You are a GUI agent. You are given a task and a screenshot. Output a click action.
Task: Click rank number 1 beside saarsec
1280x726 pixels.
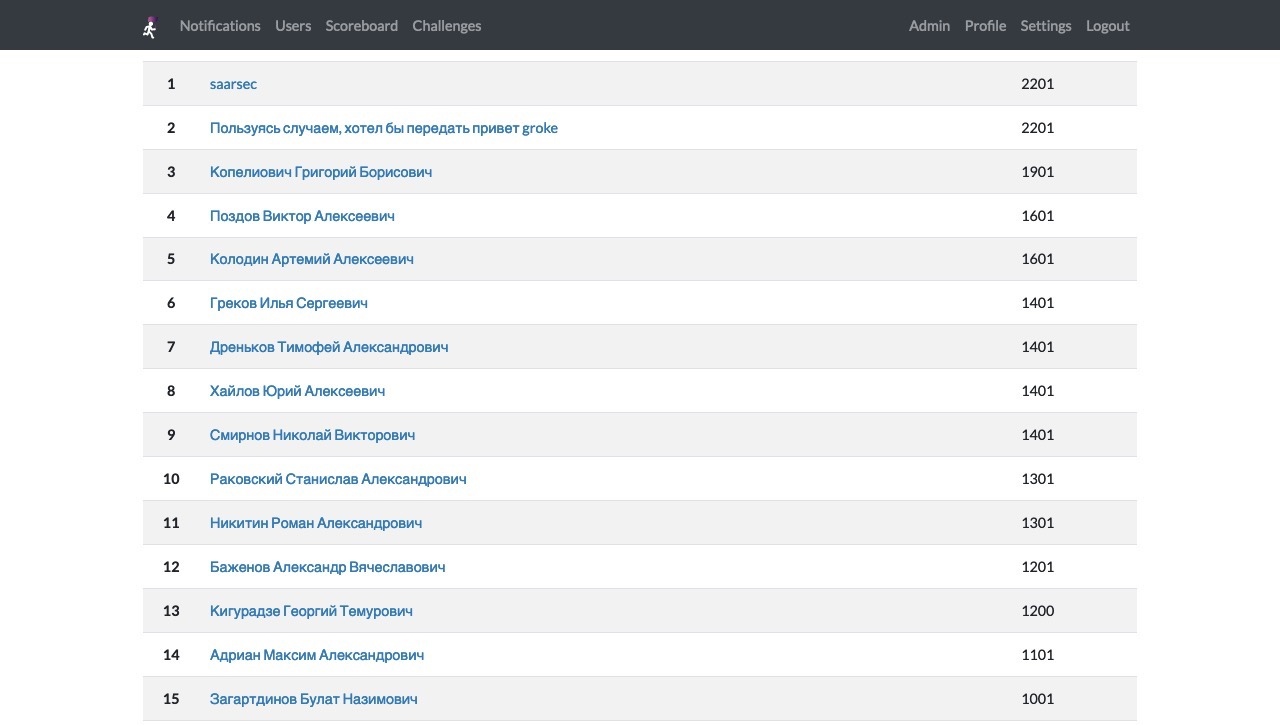[171, 84]
